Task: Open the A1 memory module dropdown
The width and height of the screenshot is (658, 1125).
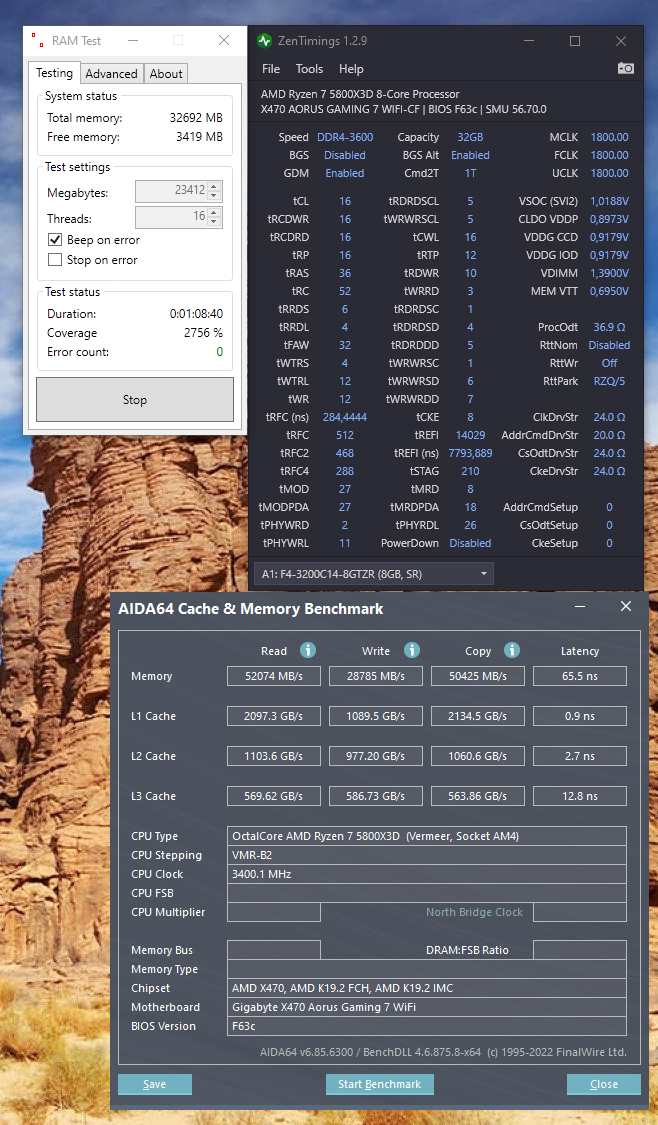Action: tap(374, 574)
